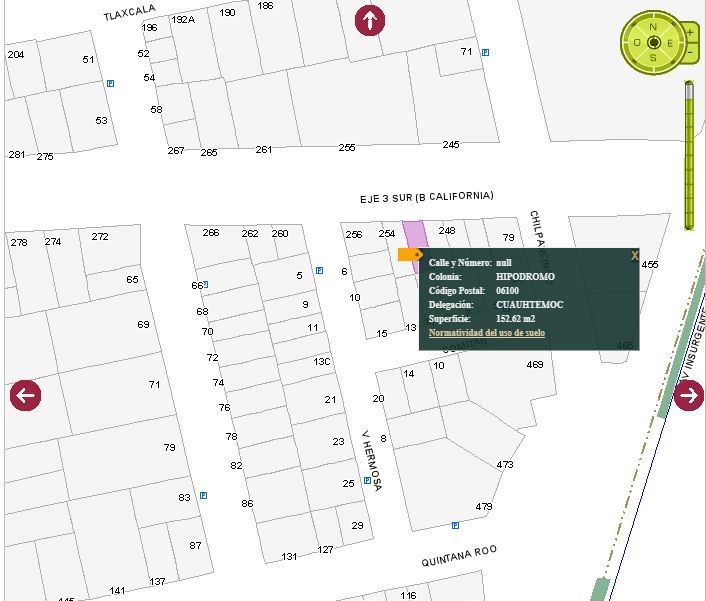Close the parcel info popup with X
706x601 pixels.
pyautogui.click(x=635, y=256)
